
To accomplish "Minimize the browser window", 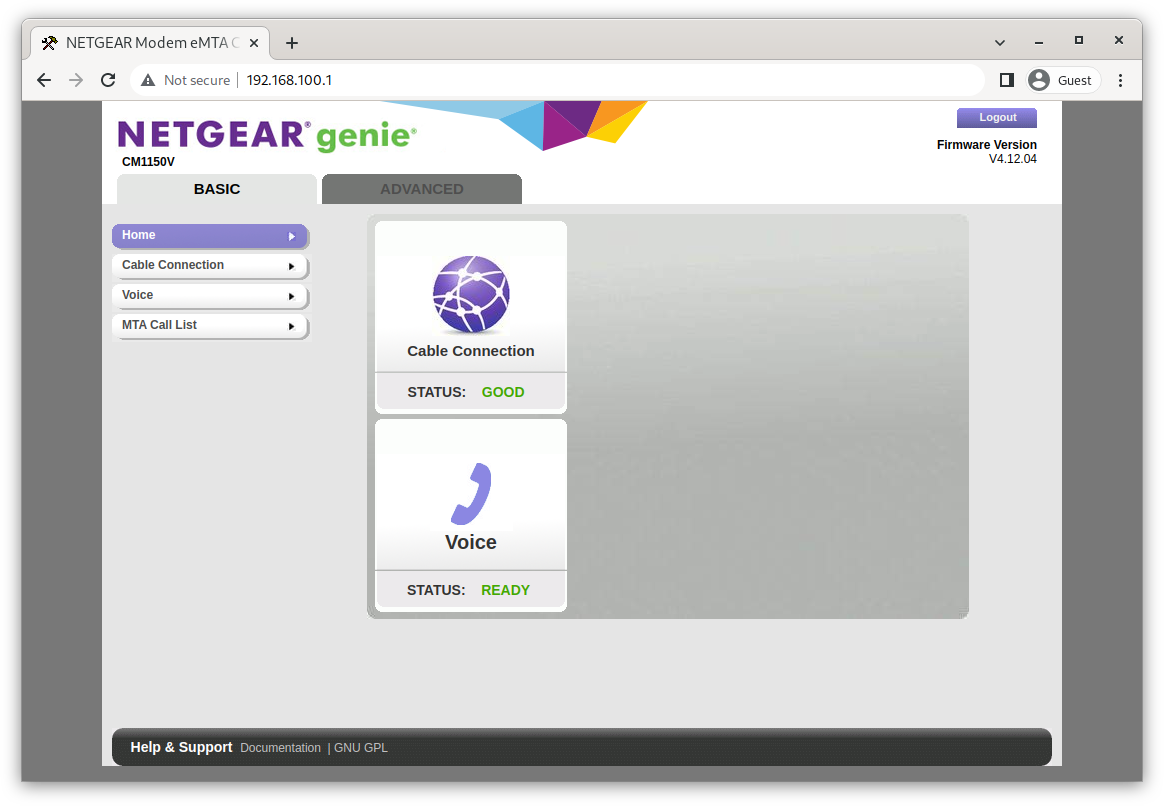I will (x=1039, y=42).
